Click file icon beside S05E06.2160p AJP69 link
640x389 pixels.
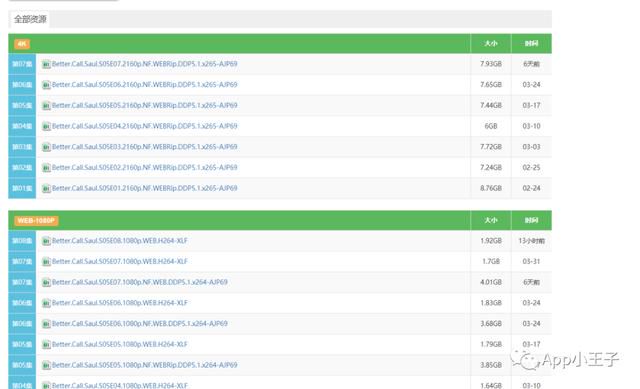tap(46, 85)
